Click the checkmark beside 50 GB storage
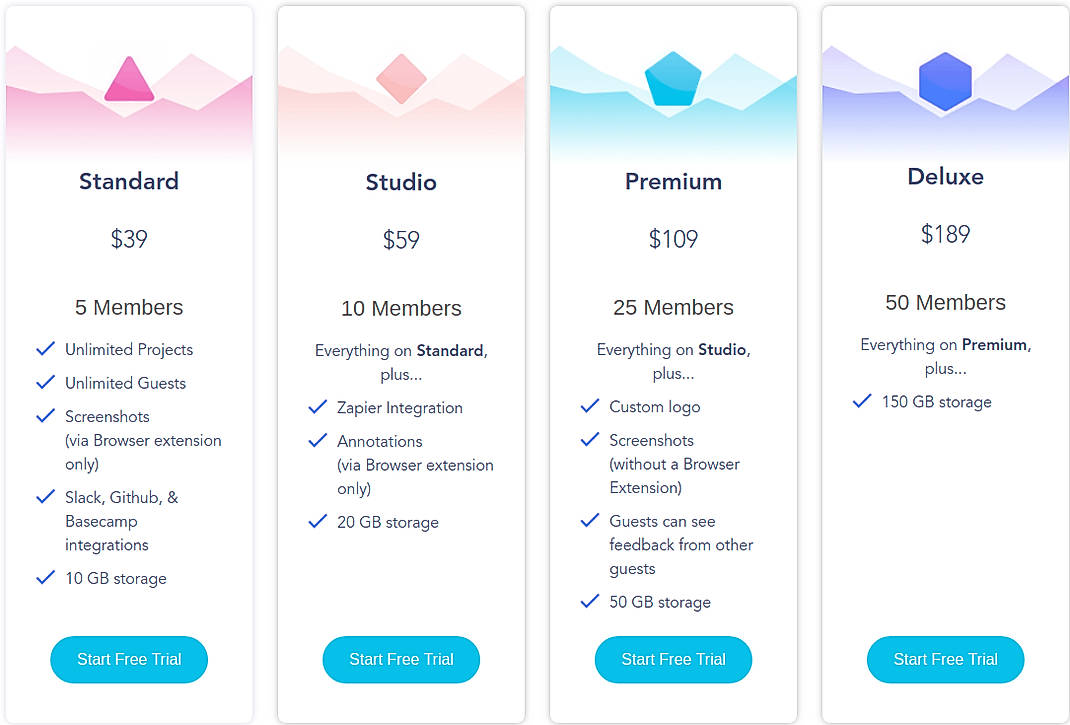Screen dimensions: 1070x725 pos(589,602)
